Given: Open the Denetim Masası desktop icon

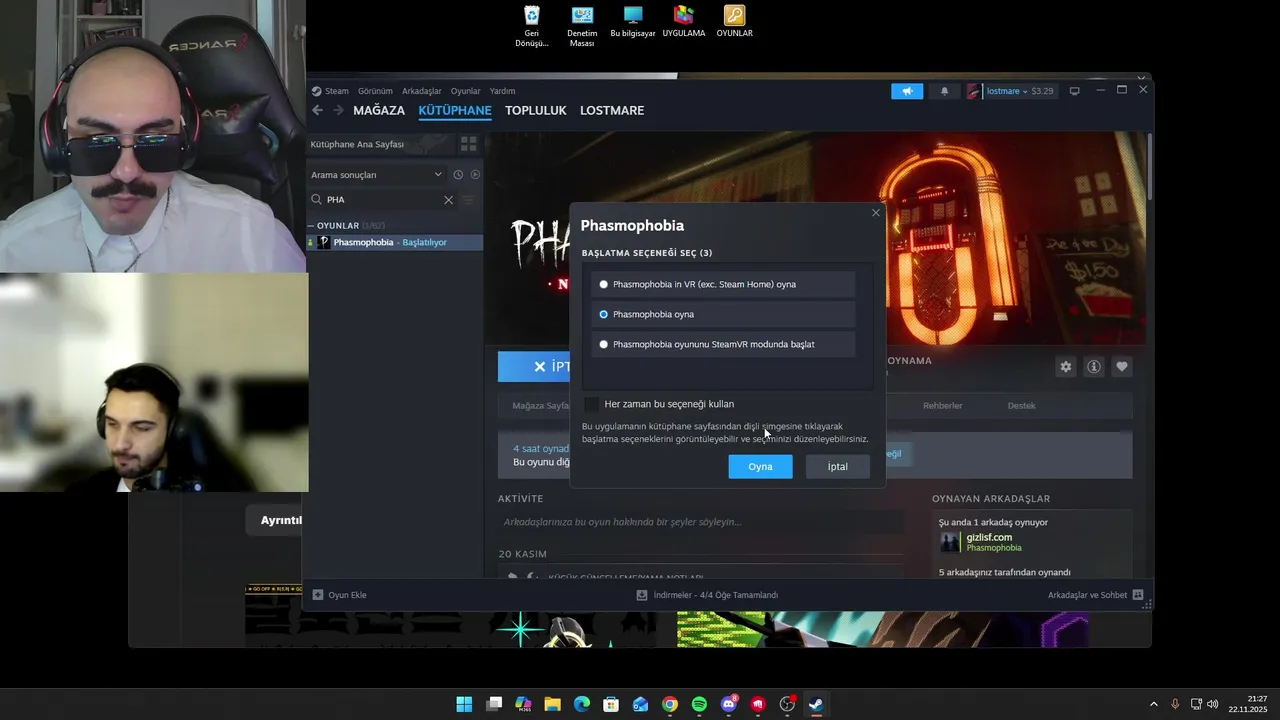Looking at the screenshot, I should pos(582,27).
